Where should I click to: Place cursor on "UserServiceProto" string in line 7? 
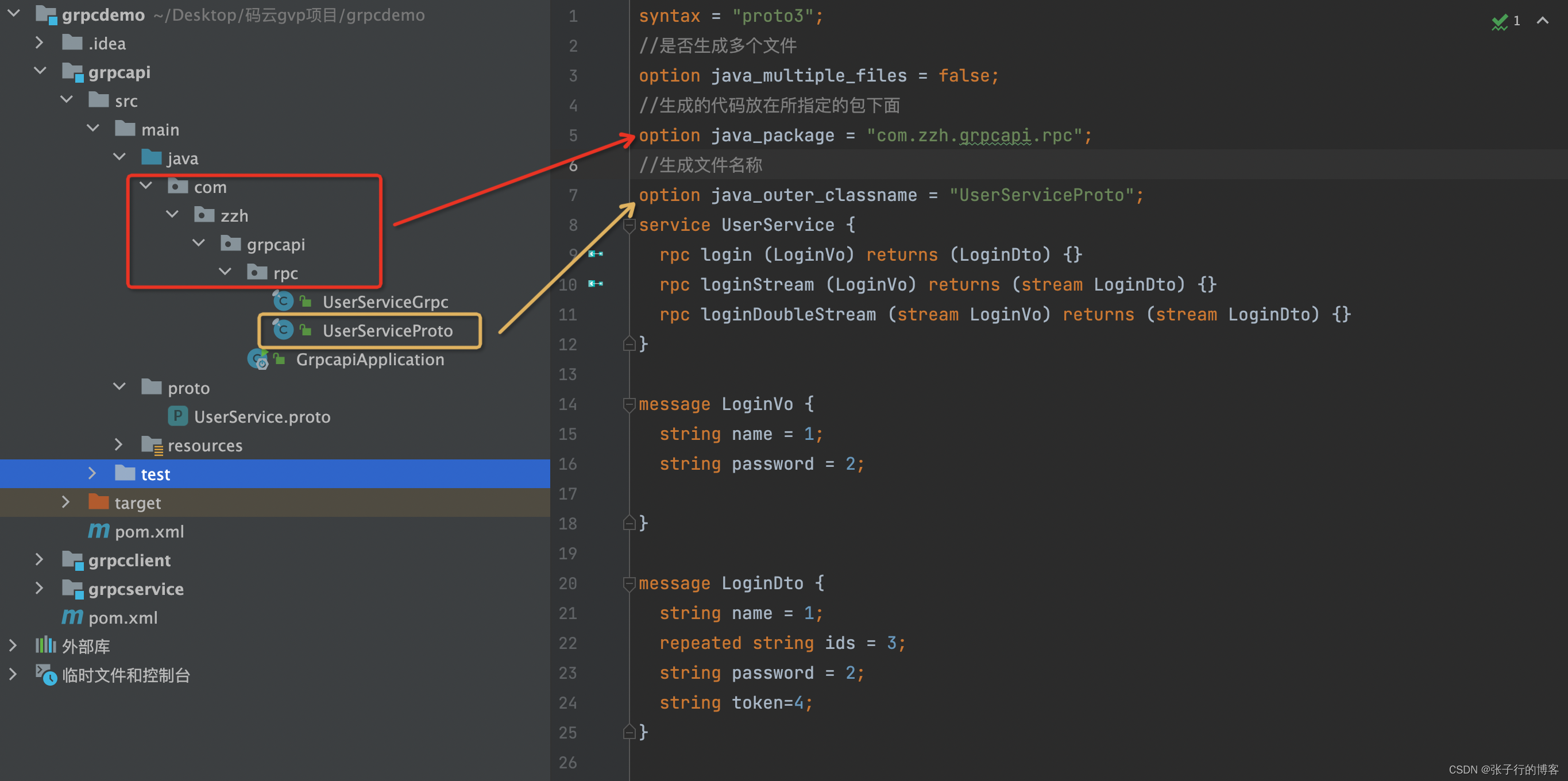(1041, 195)
